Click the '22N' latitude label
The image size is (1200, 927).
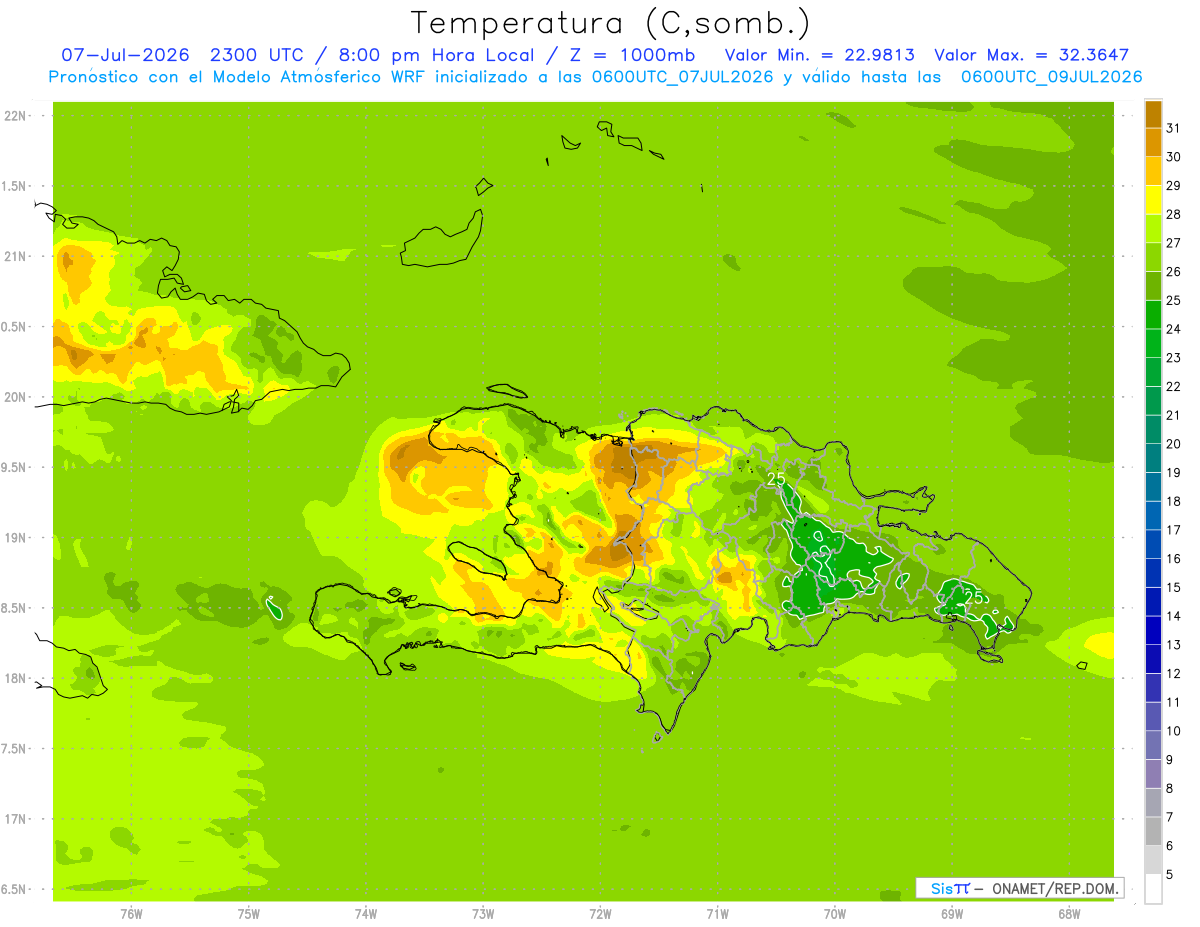coord(15,116)
